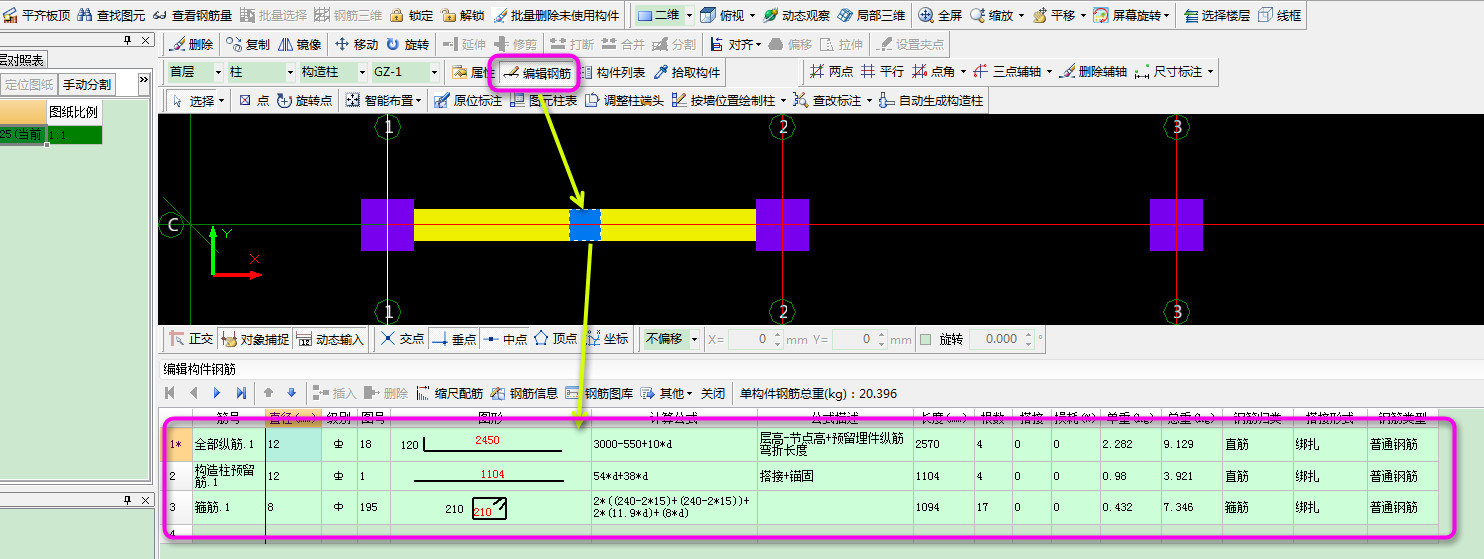
Task: Toggle 交点 intersection snap
Action: pos(402,339)
